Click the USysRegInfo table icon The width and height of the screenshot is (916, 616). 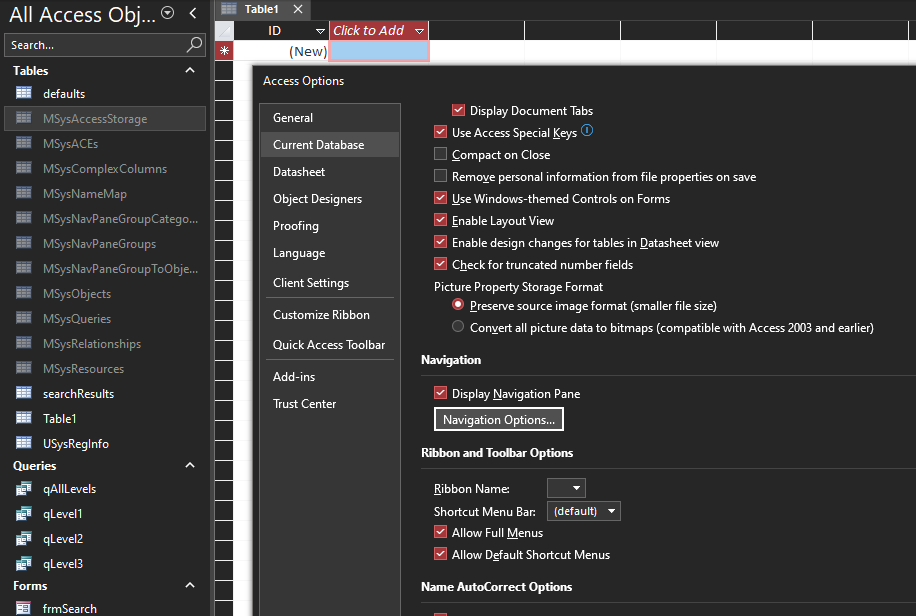[23, 443]
